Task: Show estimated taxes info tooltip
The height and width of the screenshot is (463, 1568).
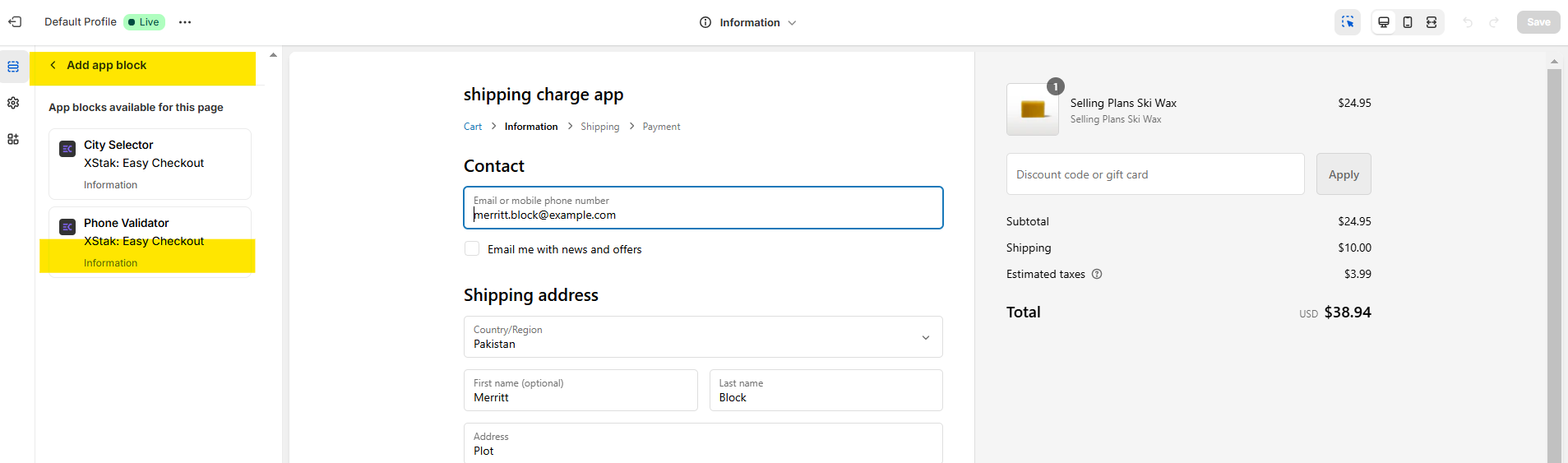Action: [x=1097, y=274]
